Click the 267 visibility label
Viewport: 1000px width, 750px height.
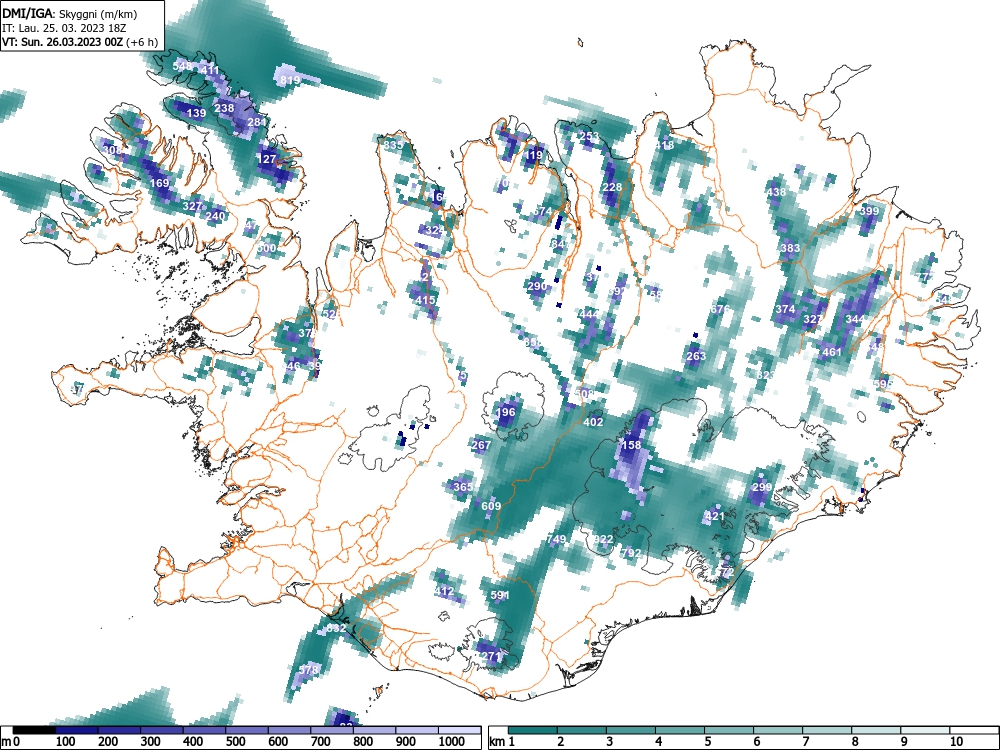(482, 445)
